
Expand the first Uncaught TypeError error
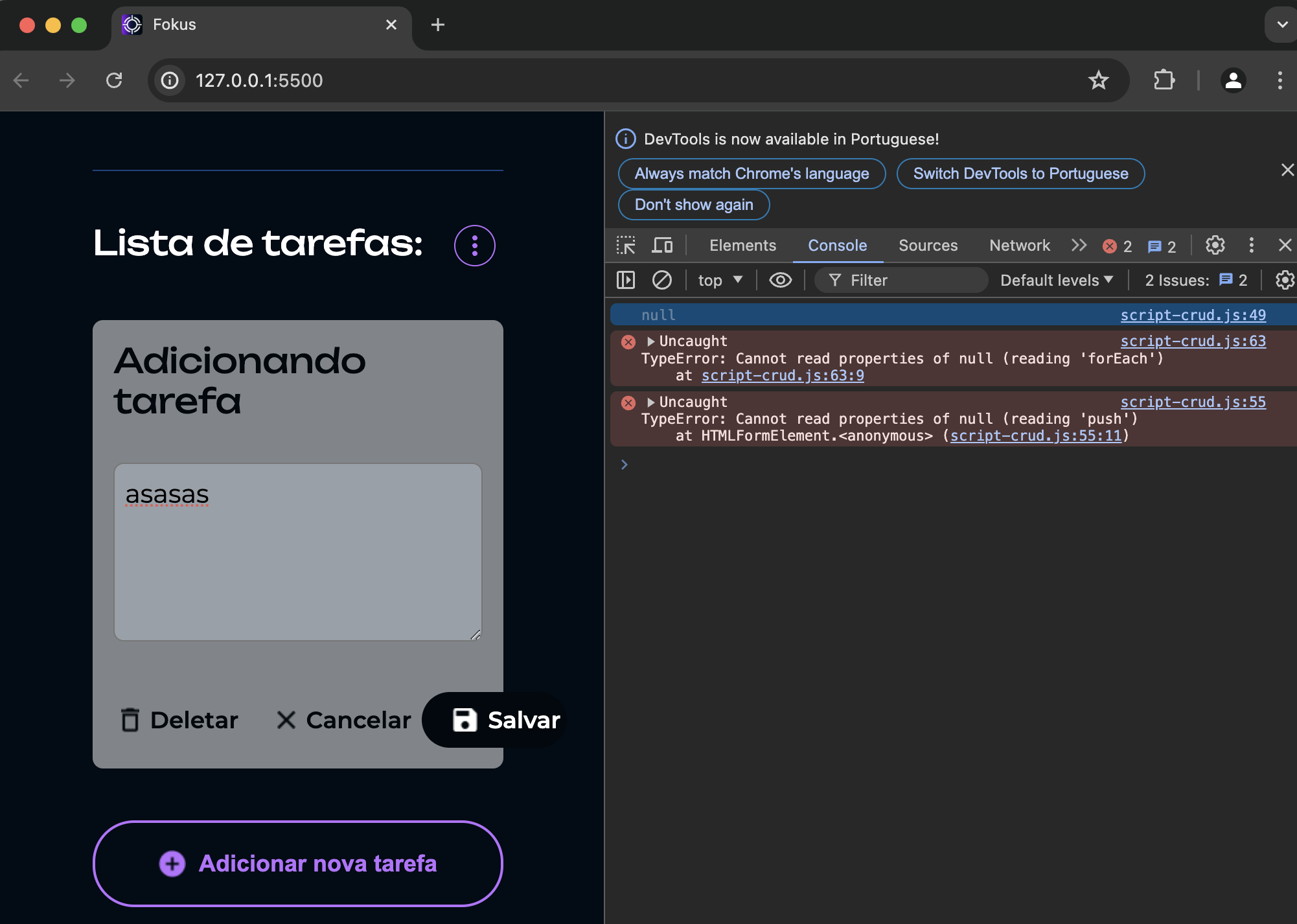click(x=650, y=341)
